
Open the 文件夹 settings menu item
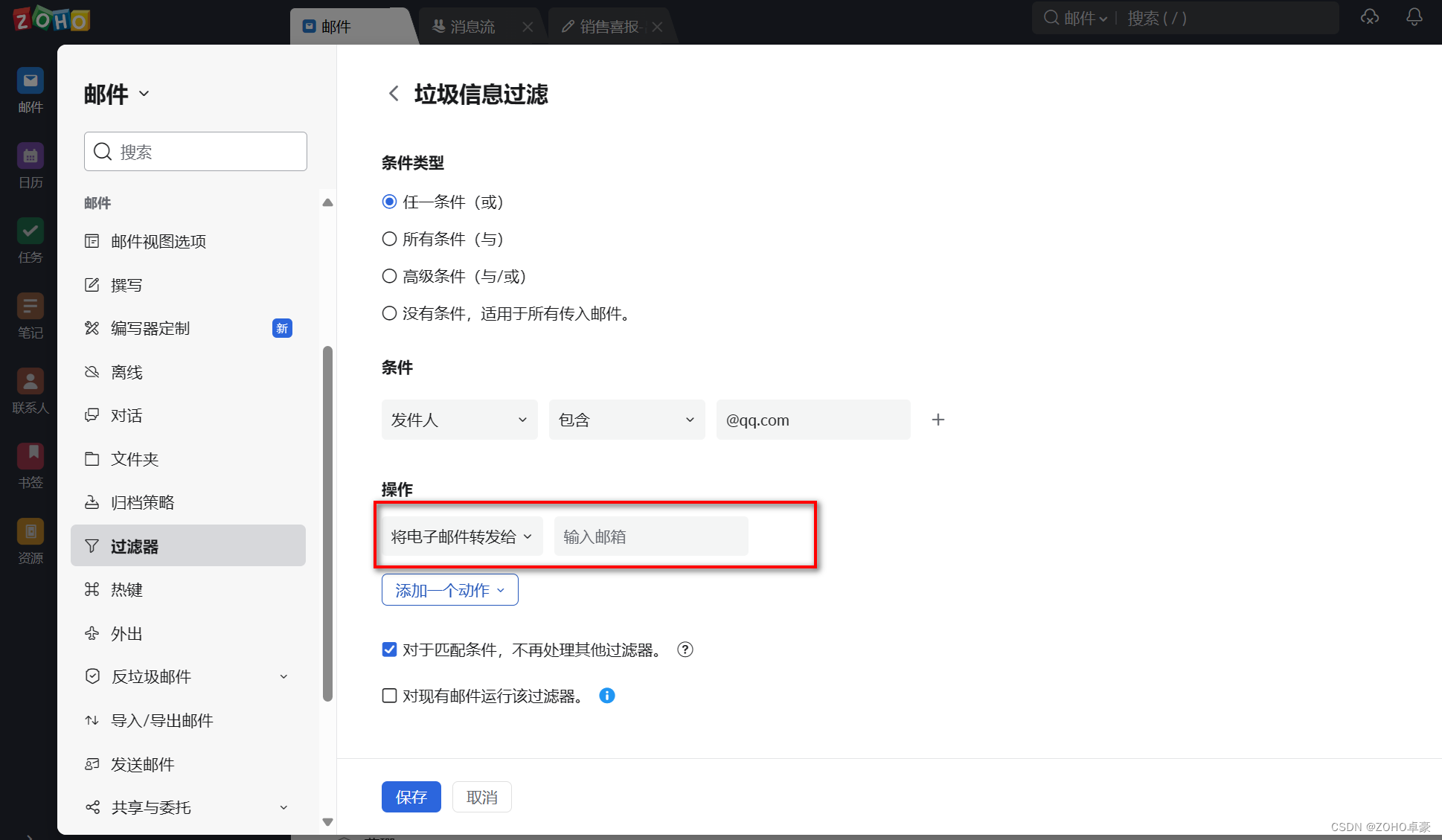point(135,459)
